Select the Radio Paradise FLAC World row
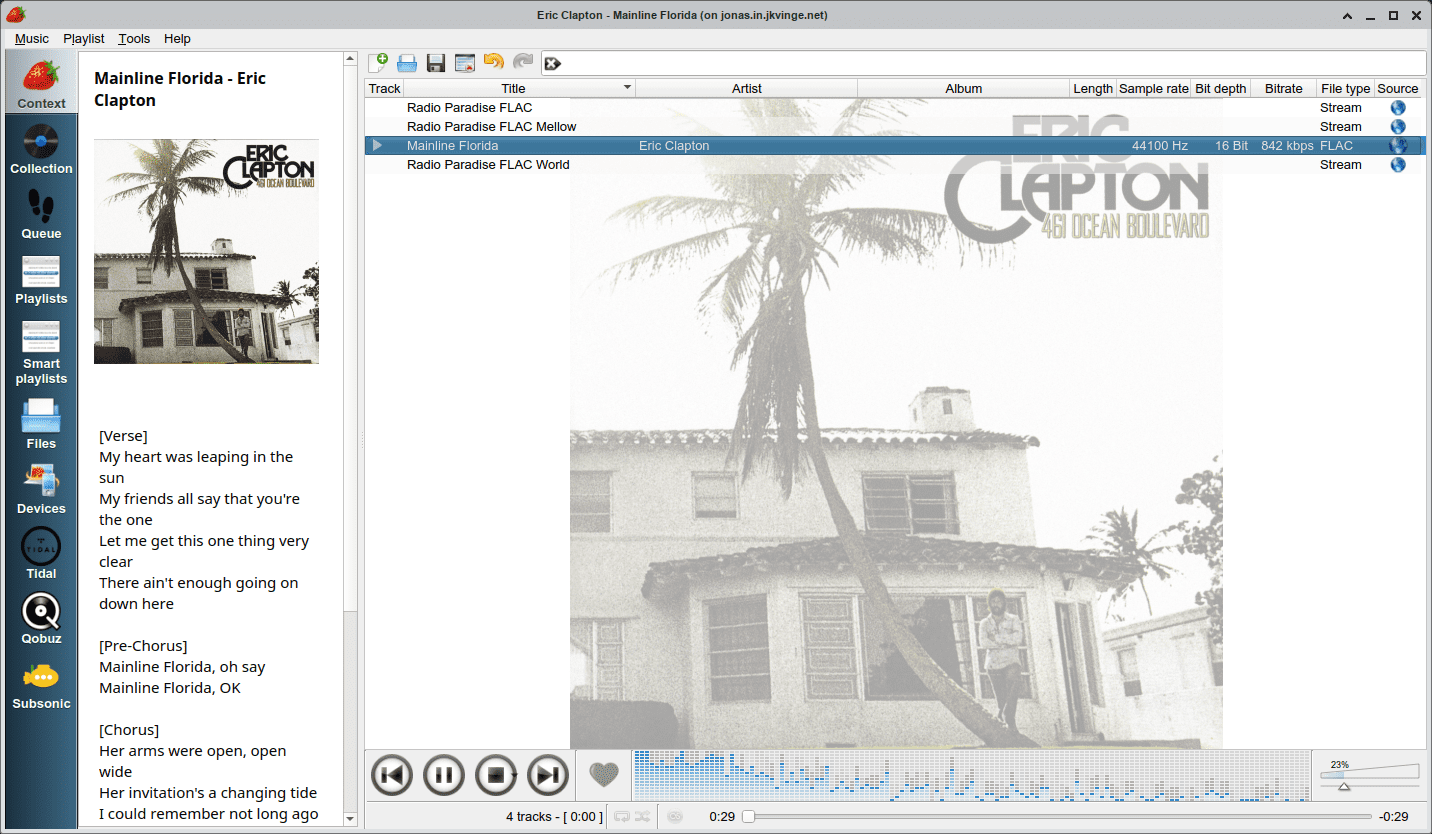This screenshot has height=834, width=1432. pos(895,165)
